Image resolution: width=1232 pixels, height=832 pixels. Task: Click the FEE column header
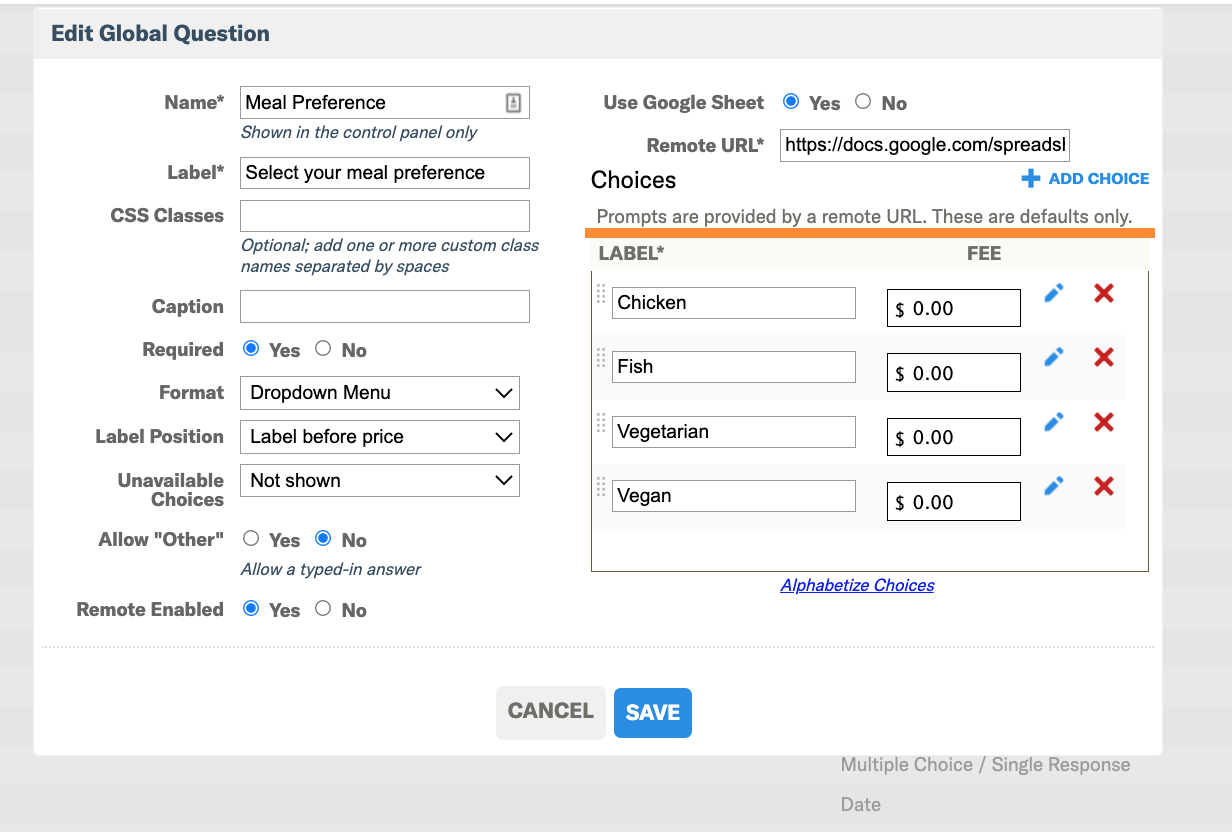pyautogui.click(x=984, y=253)
